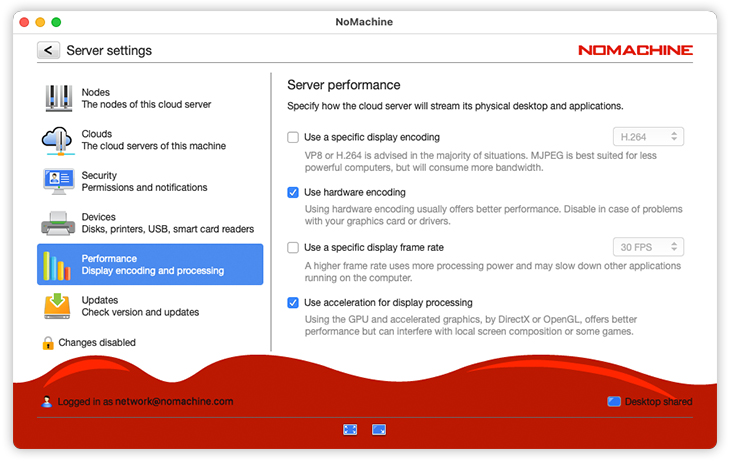Image resolution: width=730 pixels, height=461 pixels.
Task: Uncheck Use hardware encoding
Action: 293,192
